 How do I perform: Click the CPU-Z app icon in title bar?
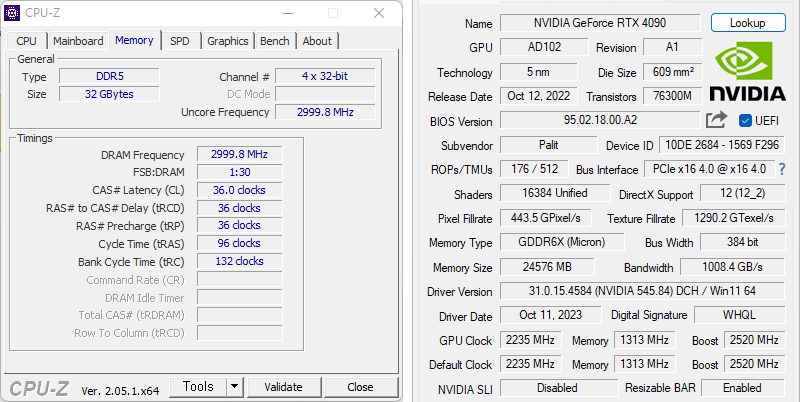[x=12, y=13]
